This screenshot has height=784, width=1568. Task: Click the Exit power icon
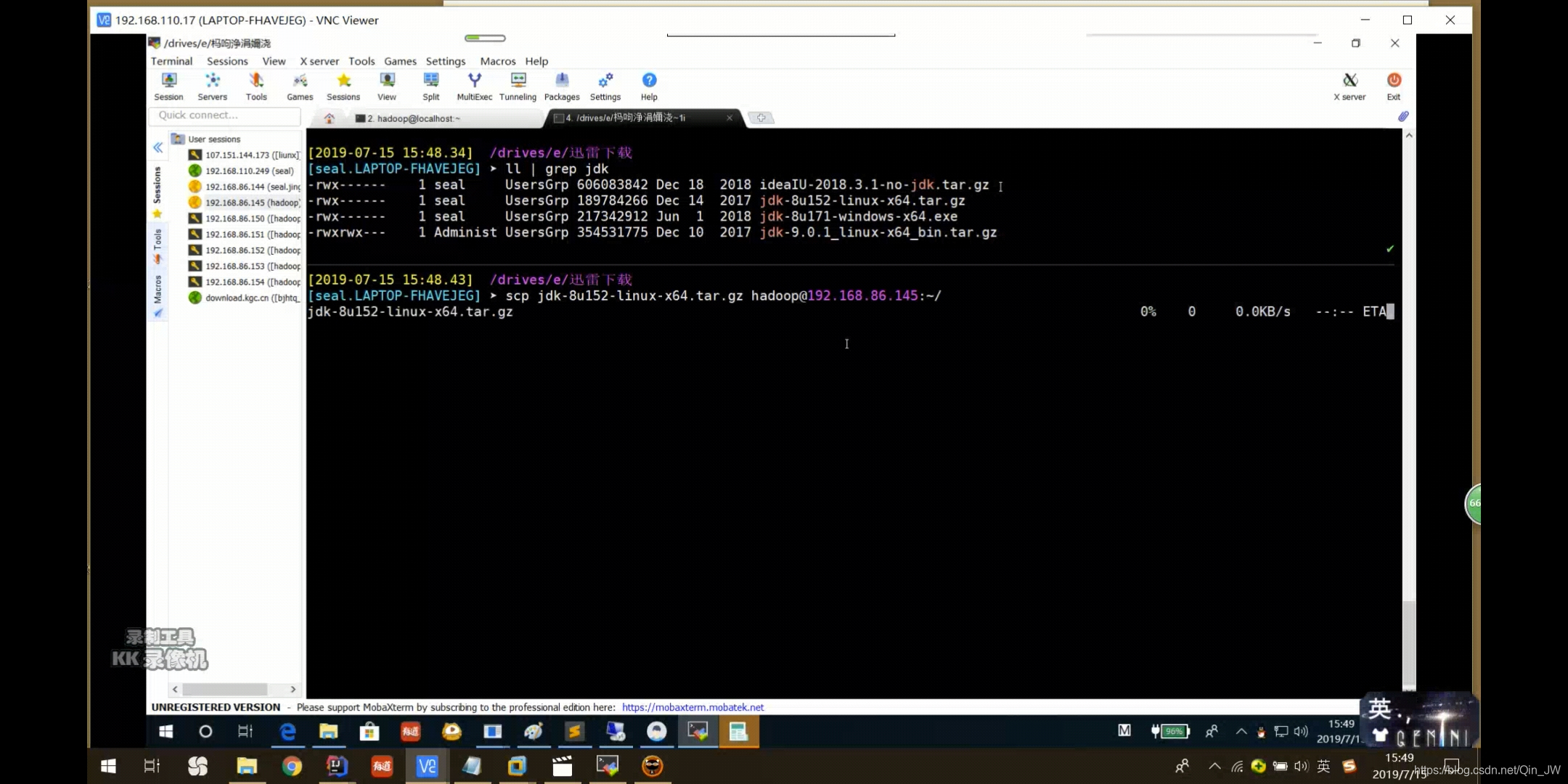[x=1394, y=86]
